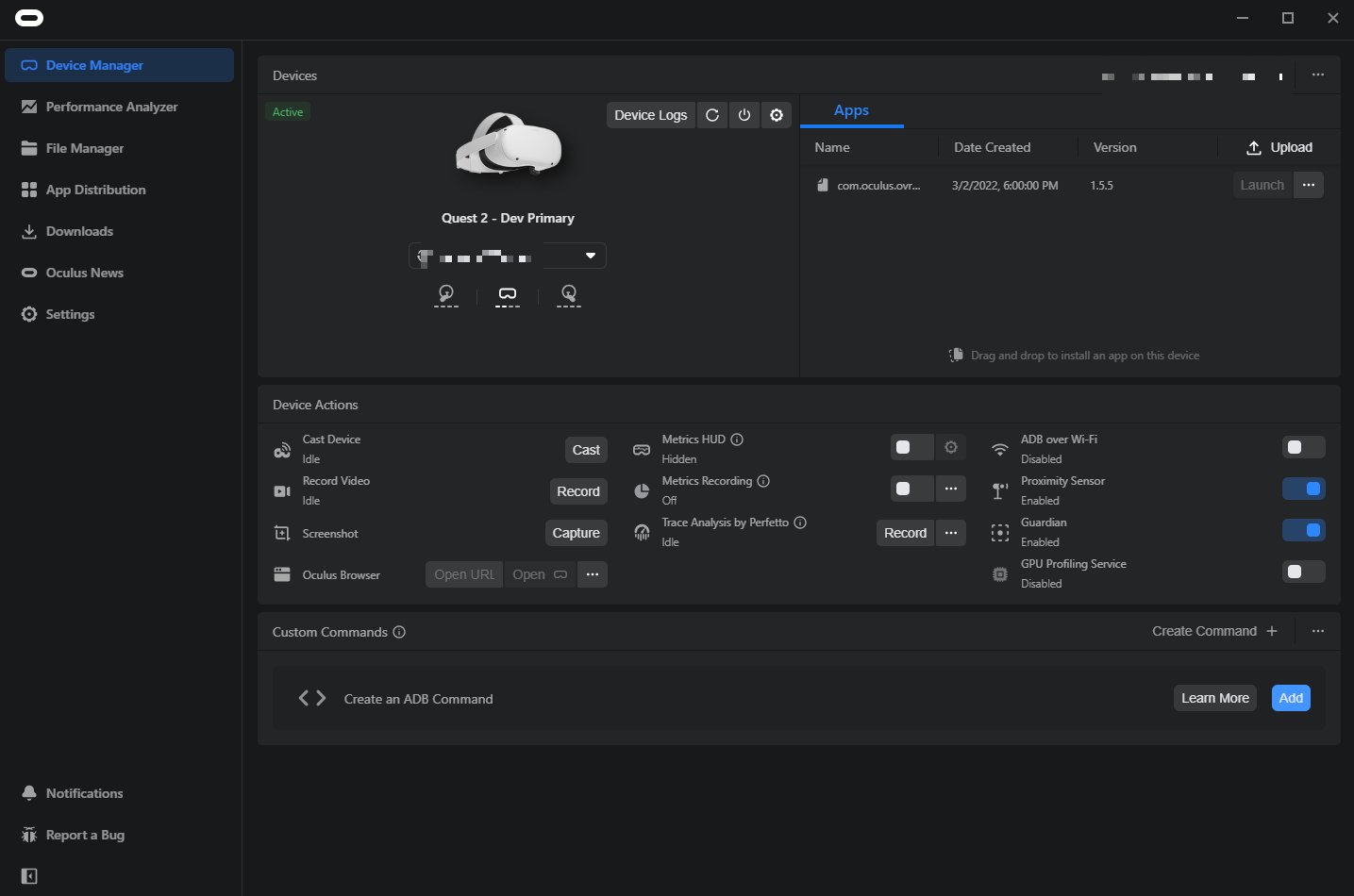Select the com.oculus.ovr app row name
The width and height of the screenshot is (1354, 896).
878,186
